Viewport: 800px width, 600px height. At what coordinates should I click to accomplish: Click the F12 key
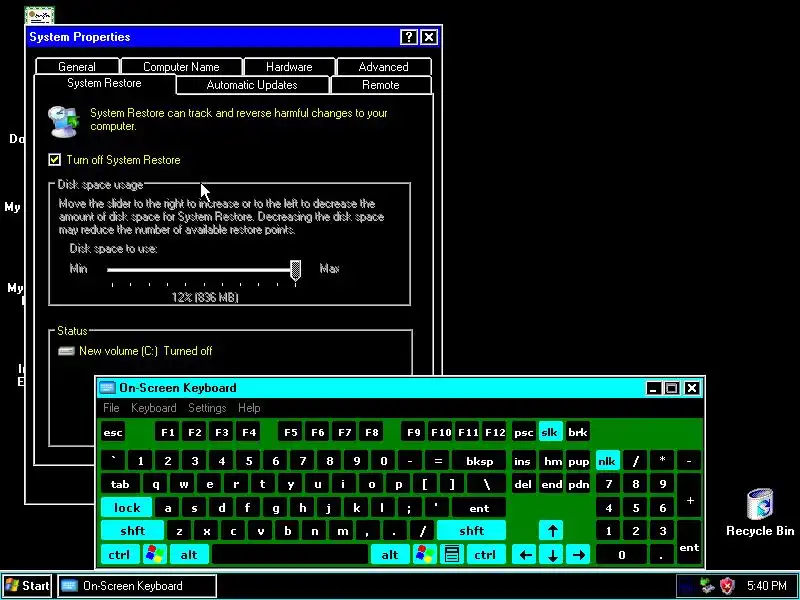point(495,433)
